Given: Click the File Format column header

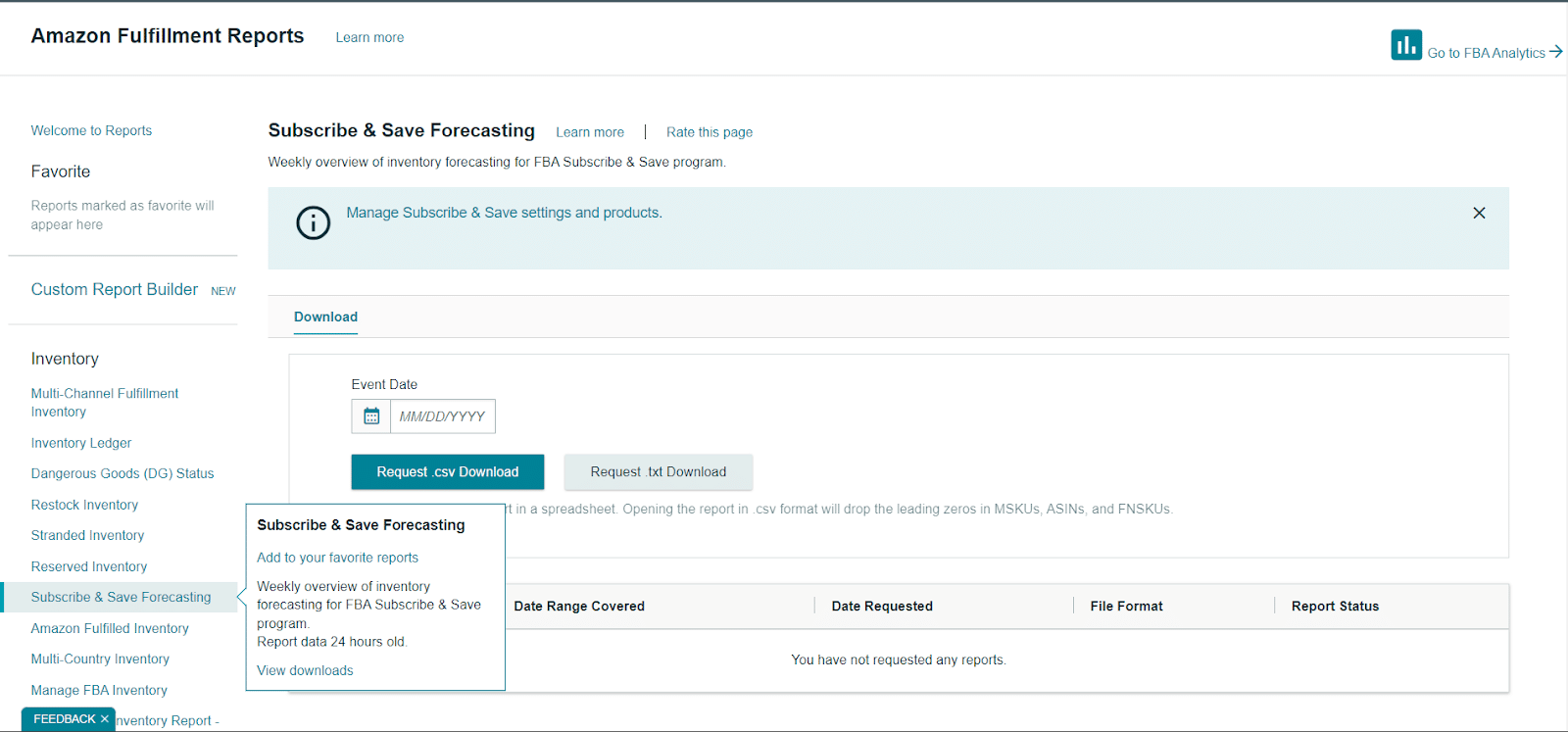Looking at the screenshot, I should point(1126,606).
